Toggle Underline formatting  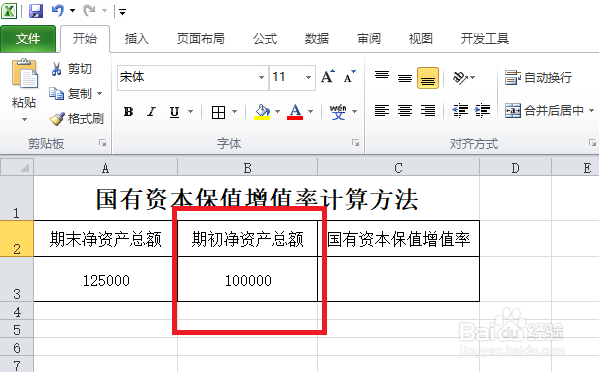[174, 112]
